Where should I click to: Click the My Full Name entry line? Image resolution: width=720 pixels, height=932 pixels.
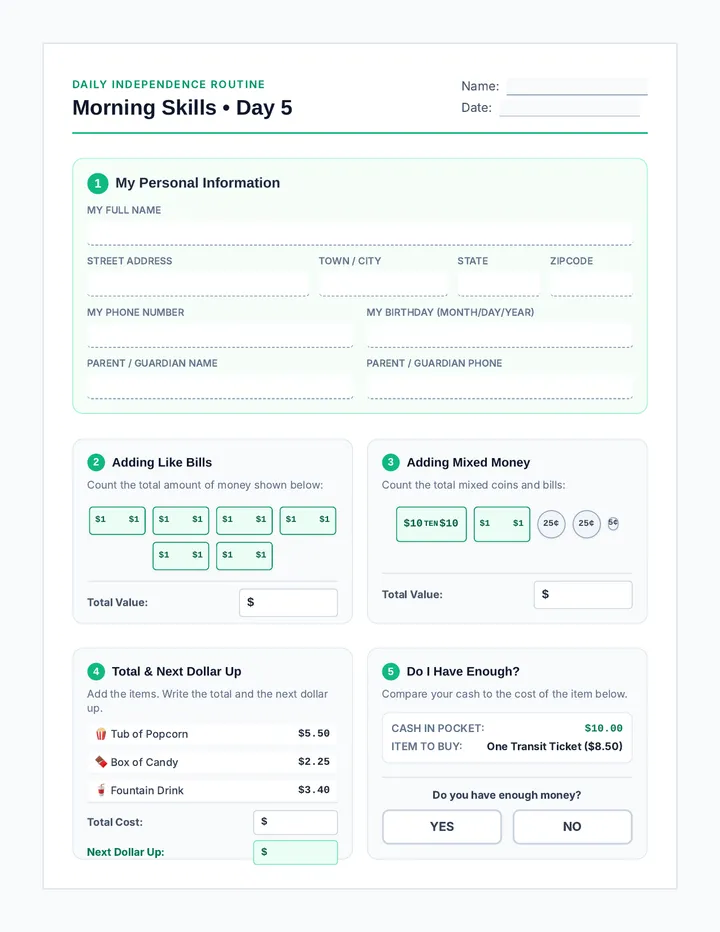360,233
